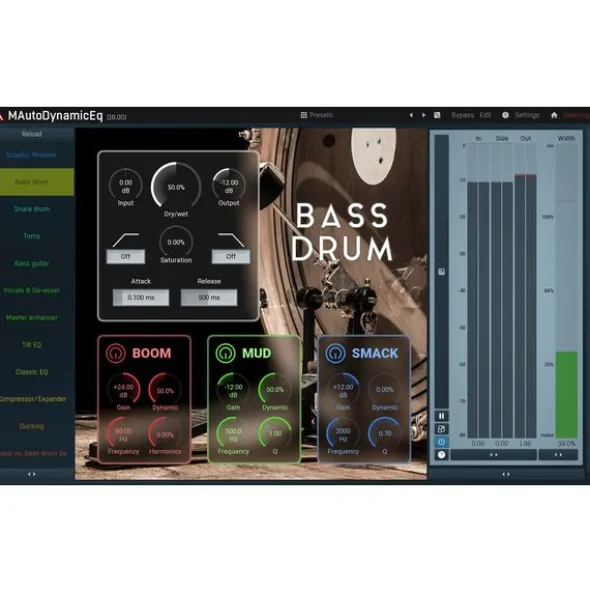
Task: Open the Presets menu
Action: tap(316, 115)
